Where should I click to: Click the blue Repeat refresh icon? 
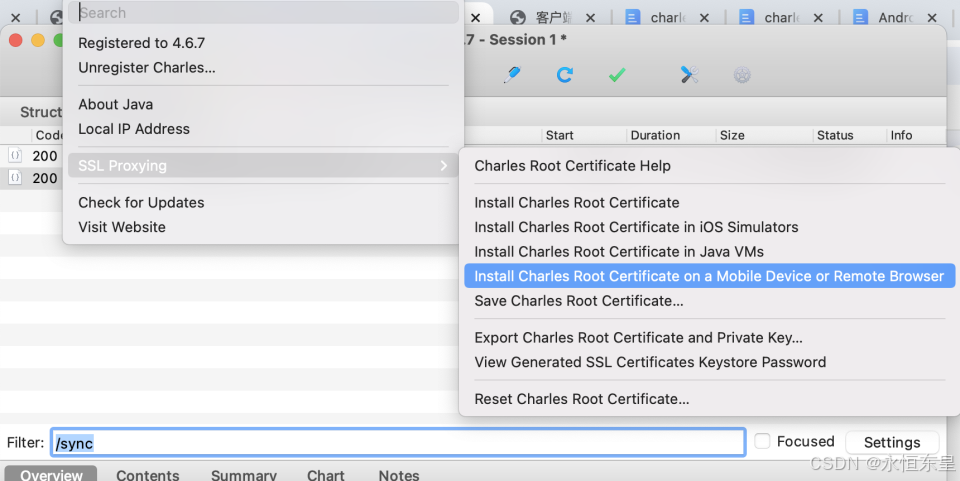click(564, 75)
